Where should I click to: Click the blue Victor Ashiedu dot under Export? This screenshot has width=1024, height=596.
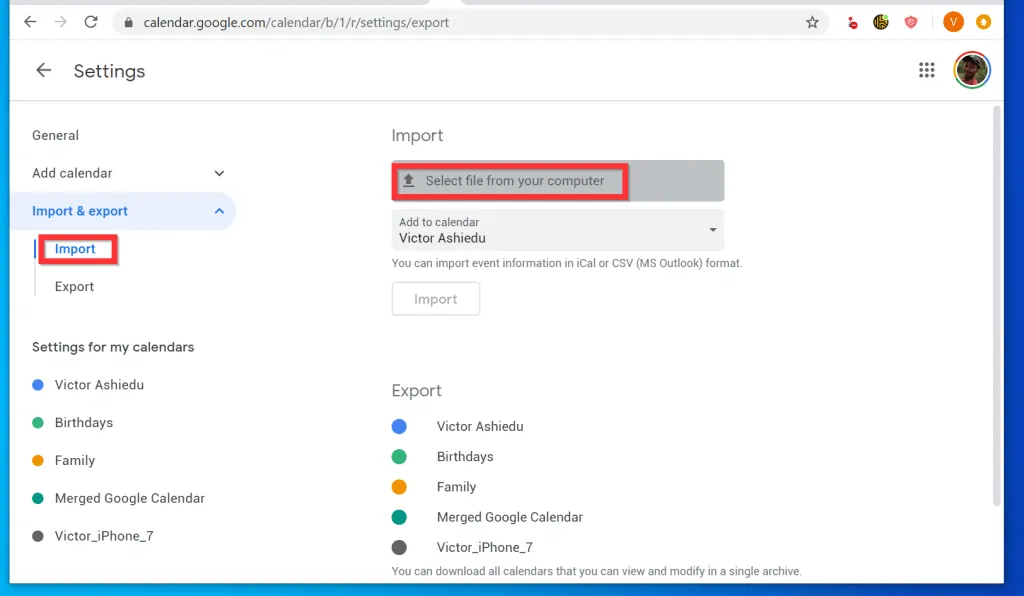point(399,427)
